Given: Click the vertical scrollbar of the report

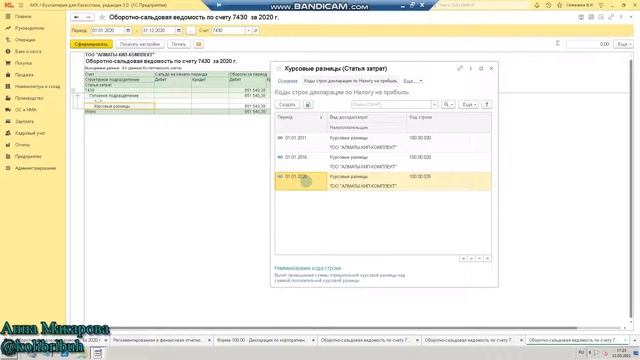Looking at the screenshot, I should [630, 188].
